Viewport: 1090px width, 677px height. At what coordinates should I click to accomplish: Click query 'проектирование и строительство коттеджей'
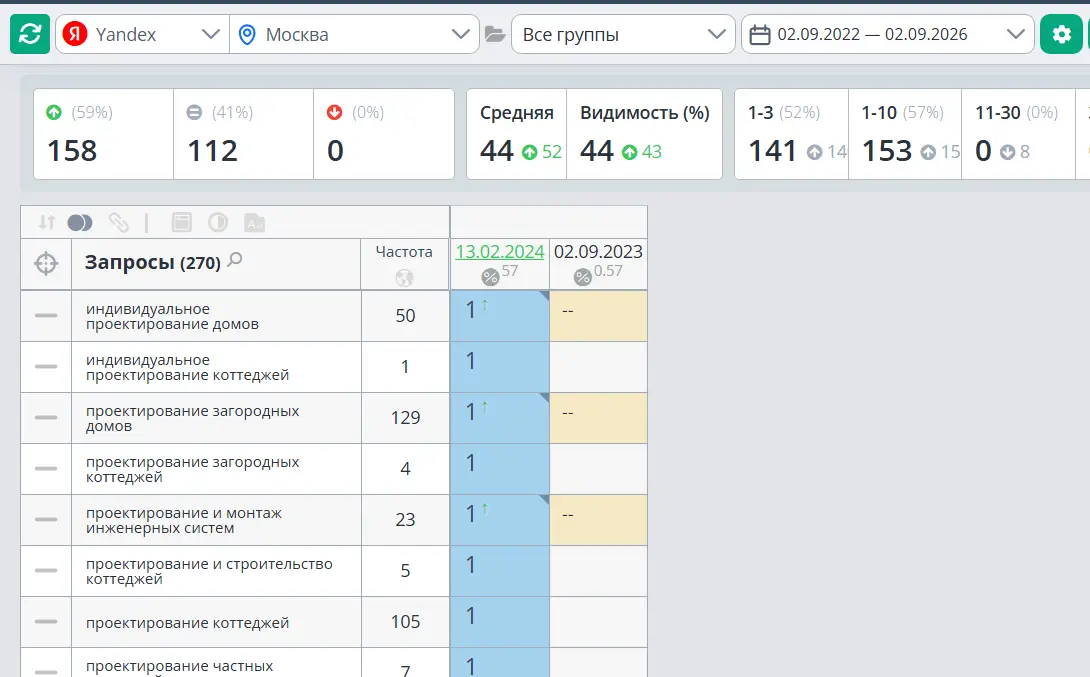pos(209,571)
